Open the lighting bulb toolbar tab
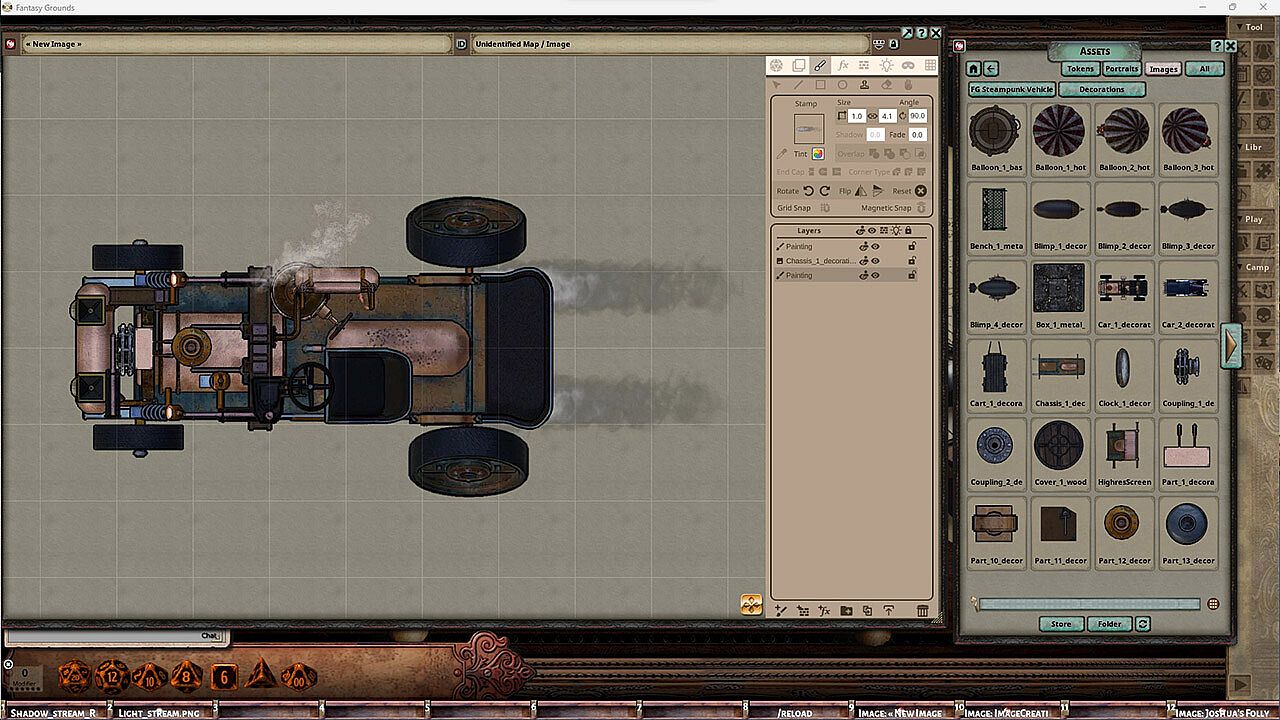This screenshot has width=1280, height=720. tap(886, 65)
